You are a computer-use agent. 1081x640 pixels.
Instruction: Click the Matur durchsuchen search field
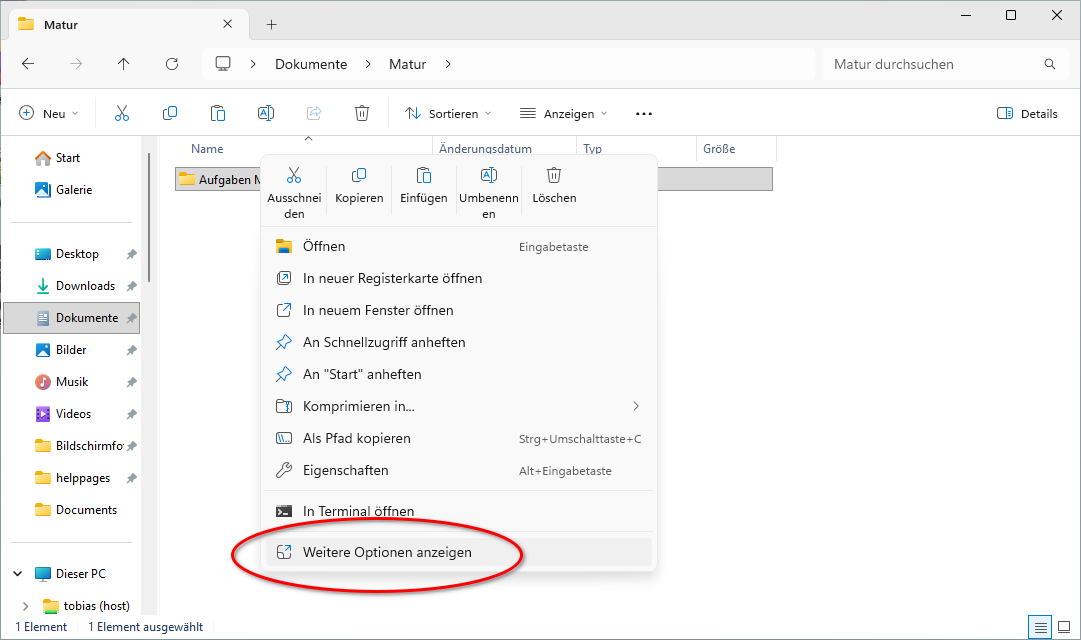(930, 64)
